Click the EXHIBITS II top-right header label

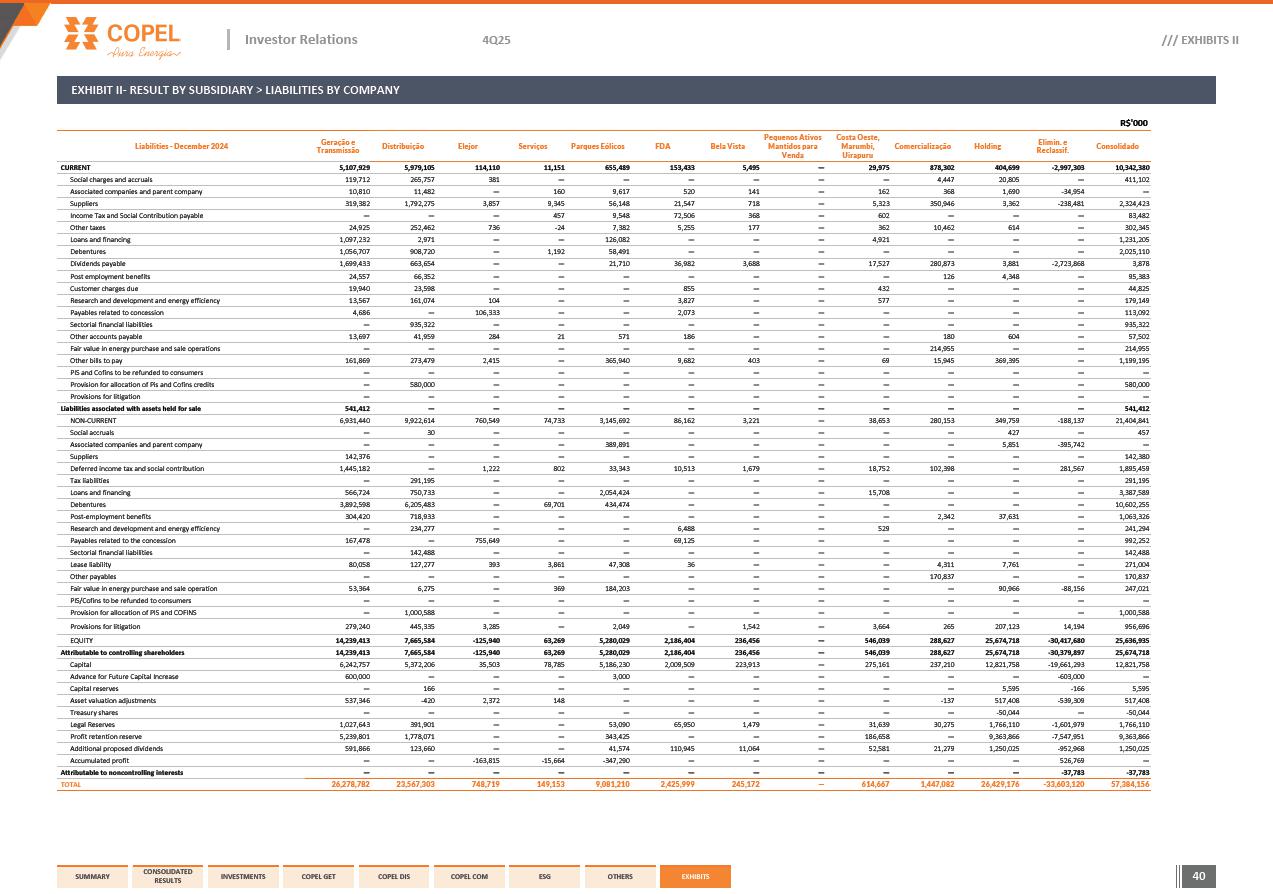click(x=1200, y=40)
